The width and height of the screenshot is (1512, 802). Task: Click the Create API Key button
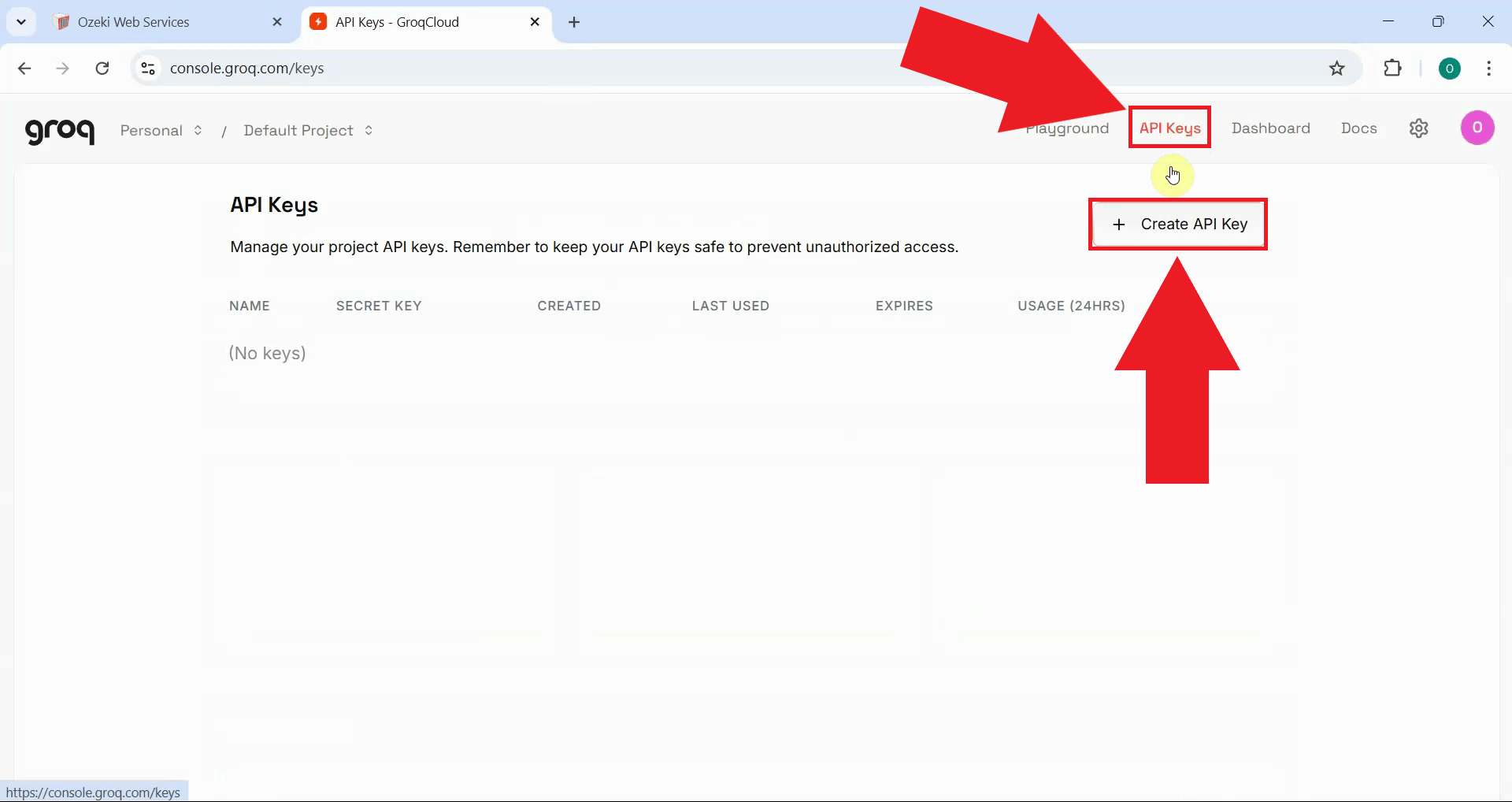tap(1177, 224)
